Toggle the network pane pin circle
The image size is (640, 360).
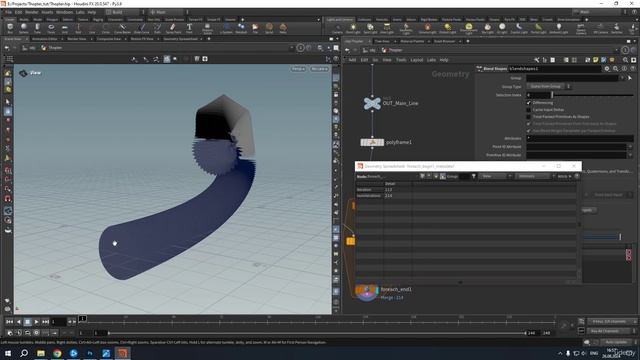(625, 50)
